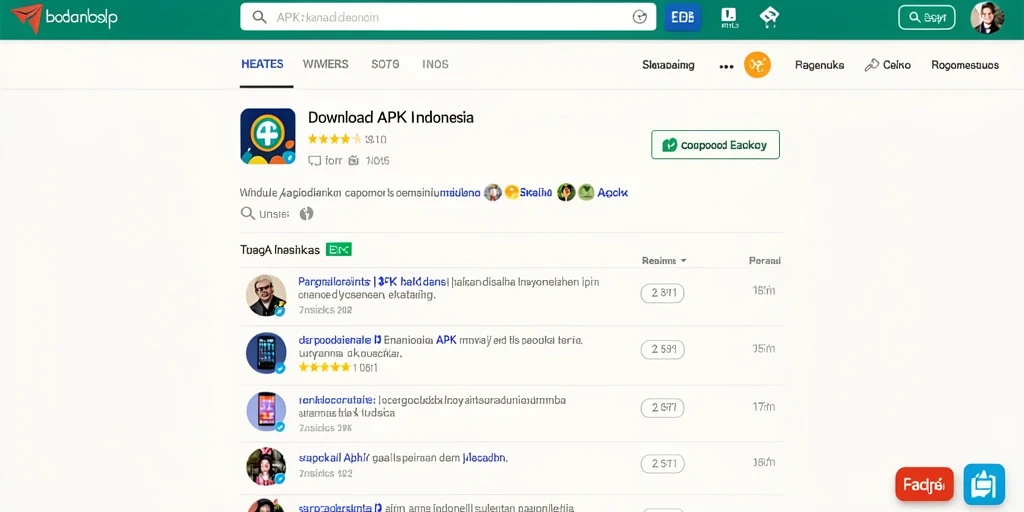Click the Poraad column header
This screenshot has height=512, width=1024.
(x=765, y=261)
